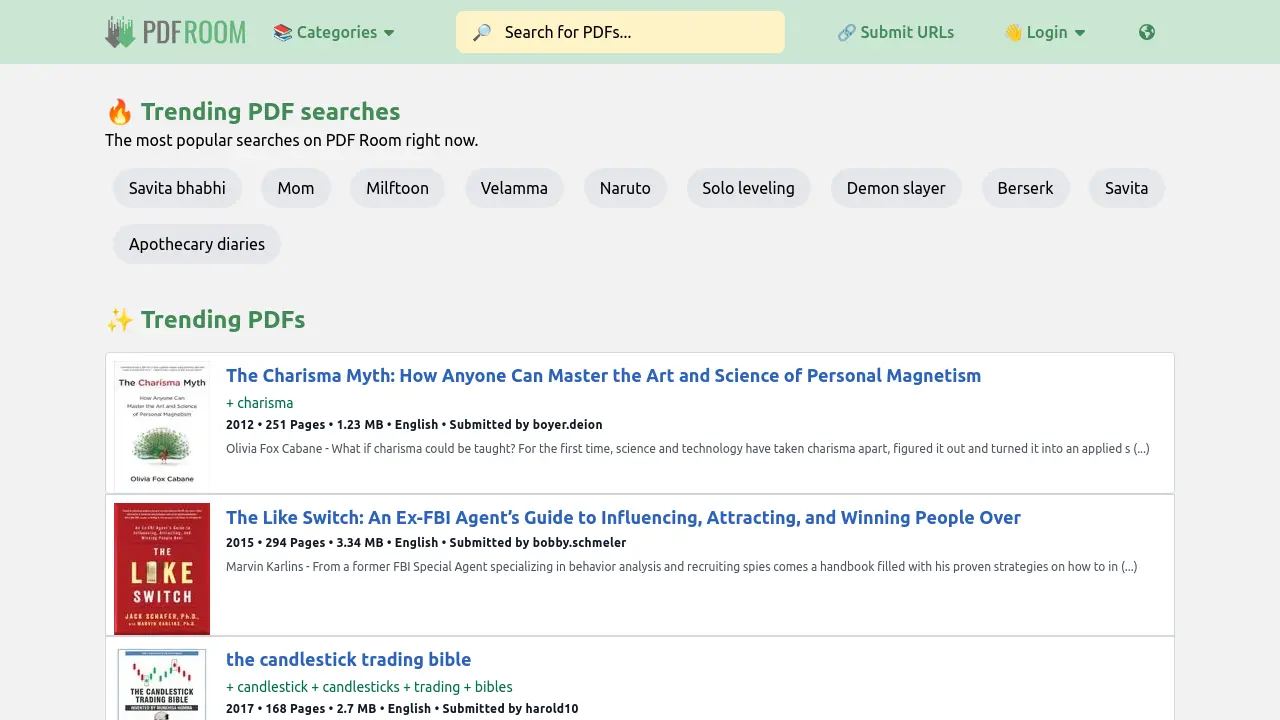Filter by the bibles tag
This screenshot has height=720, width=1280.
(x=488, y=687)
